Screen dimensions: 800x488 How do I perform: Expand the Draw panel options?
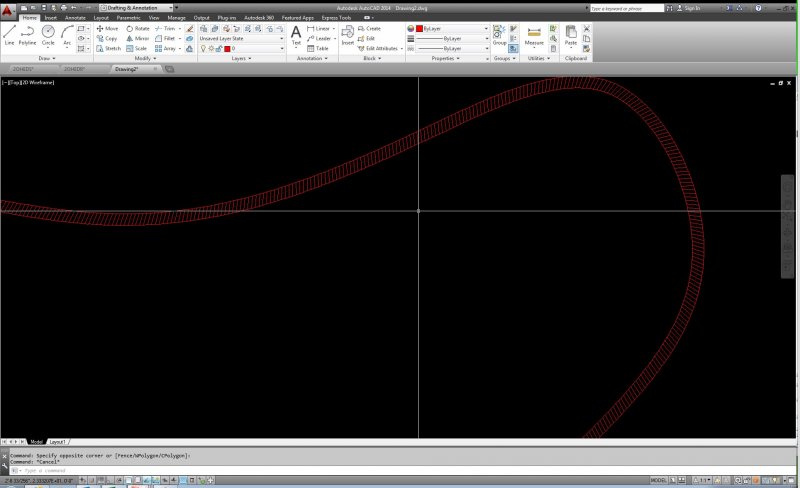pos(48,58)
